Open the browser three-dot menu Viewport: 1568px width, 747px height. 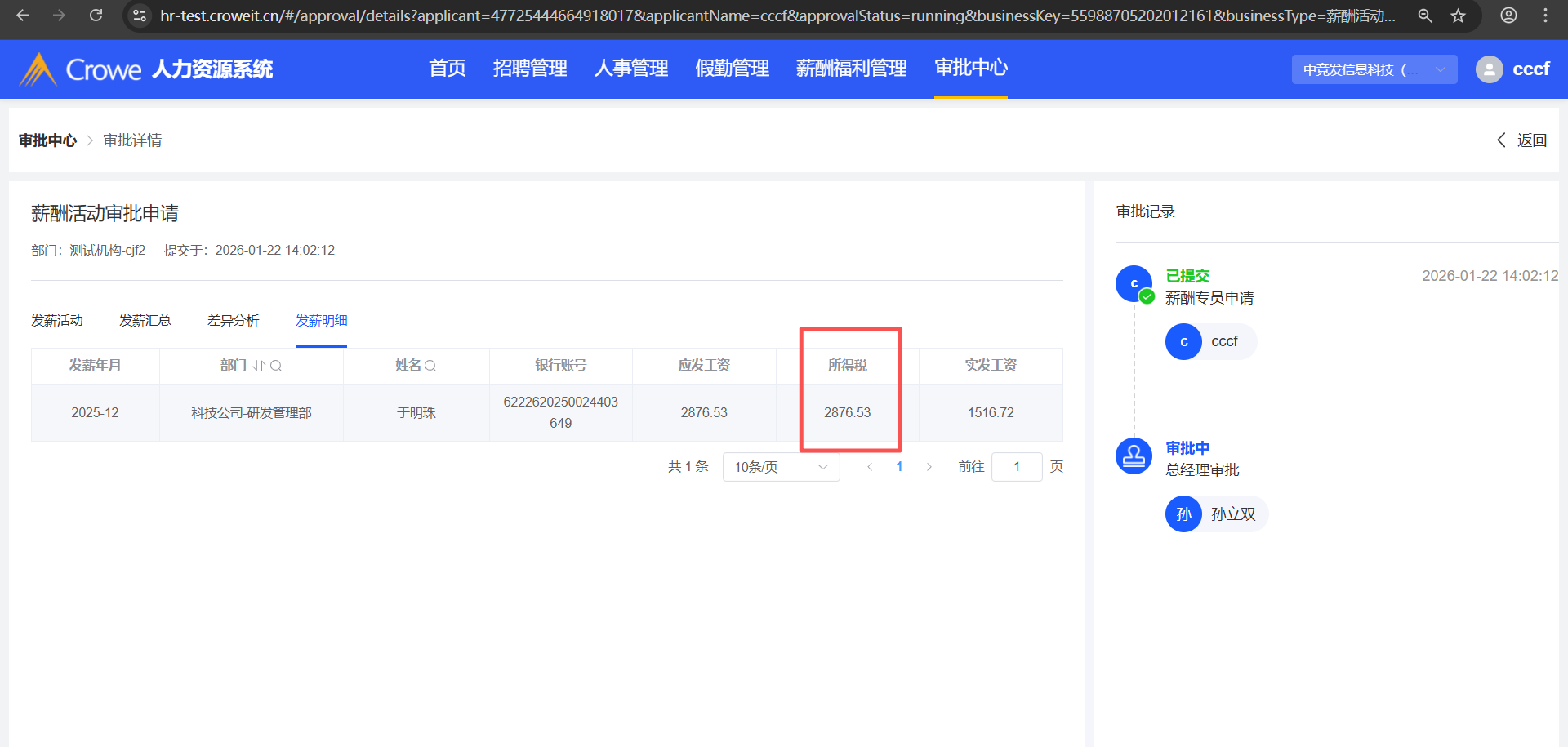pos(1545,16)
